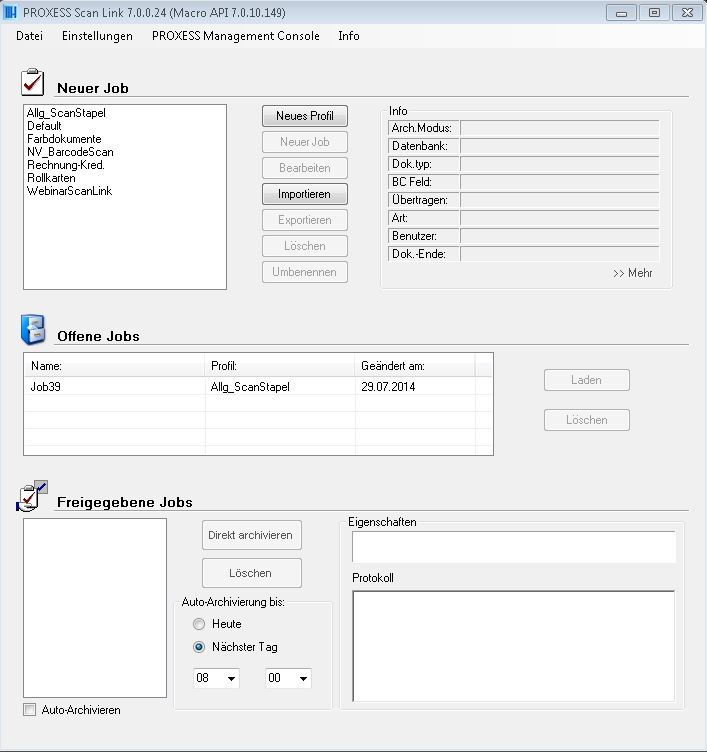Click the Übertragen value field
The height and width of the screenshot is (752, 707).
[x=560, y=200]
